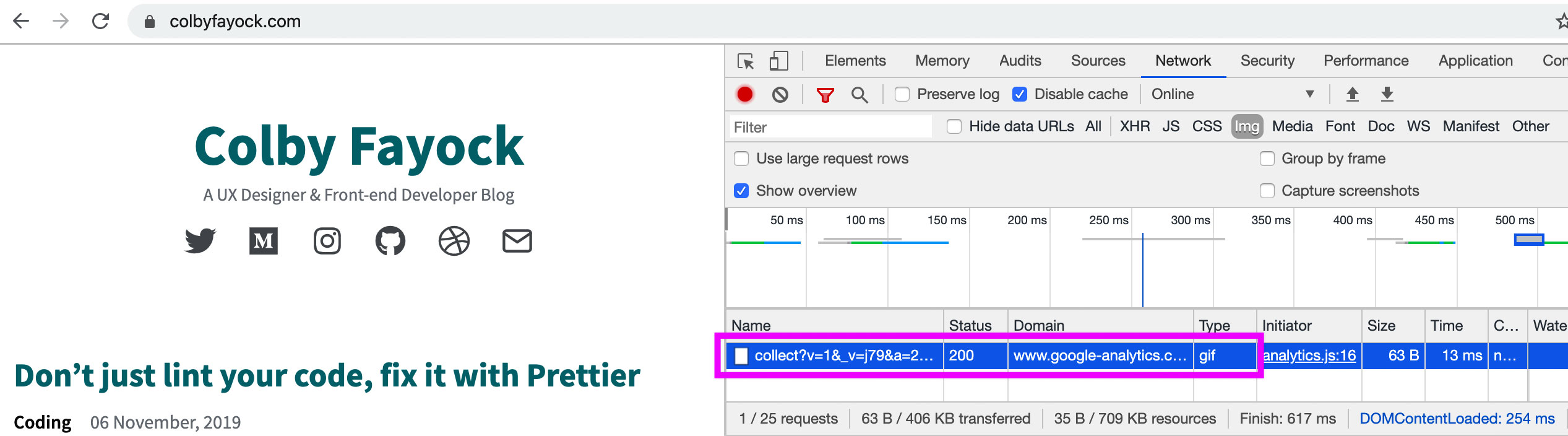Open the analytics.js:16 initiator link

tap(1309, 355)
